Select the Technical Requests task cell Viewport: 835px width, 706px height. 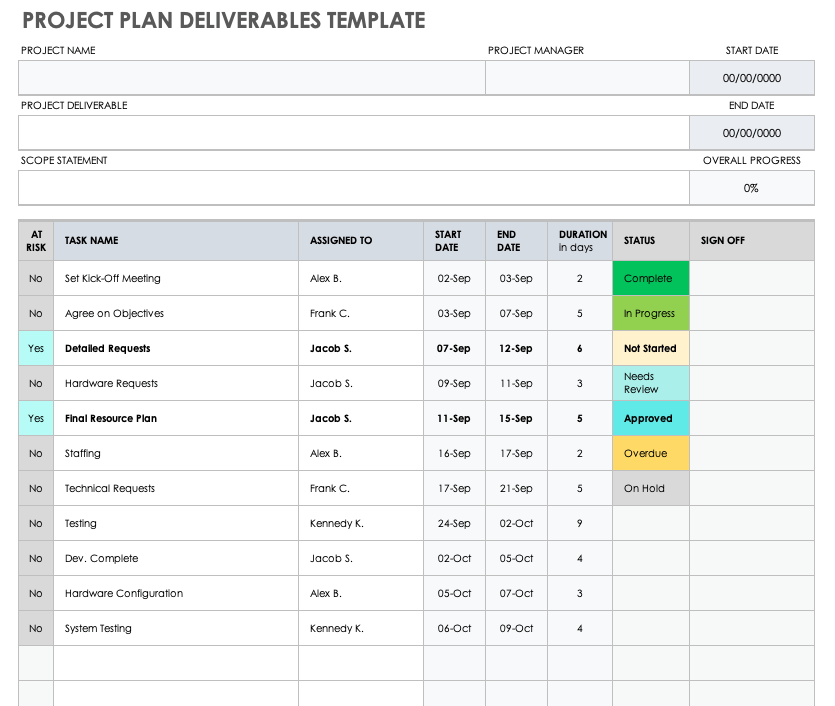click(x=176, y=488)
